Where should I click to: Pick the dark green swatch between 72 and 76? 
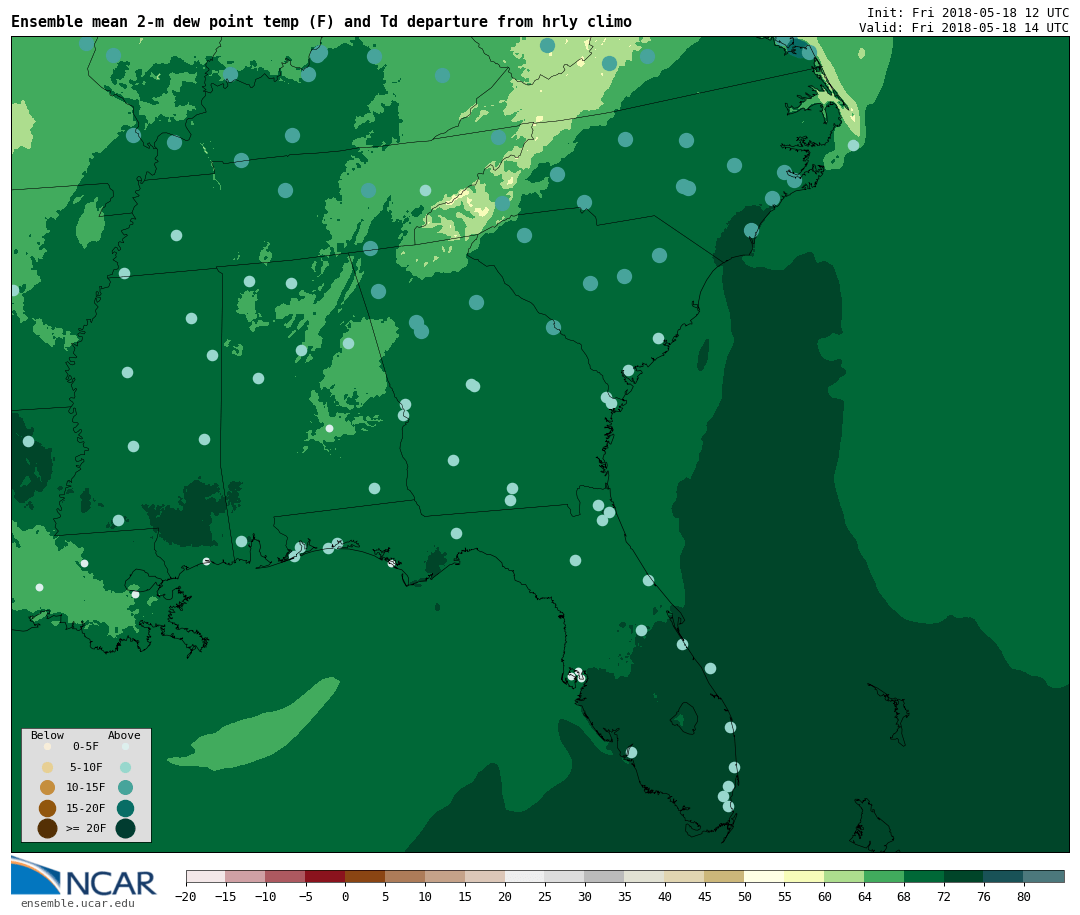(x=964, y=876)
